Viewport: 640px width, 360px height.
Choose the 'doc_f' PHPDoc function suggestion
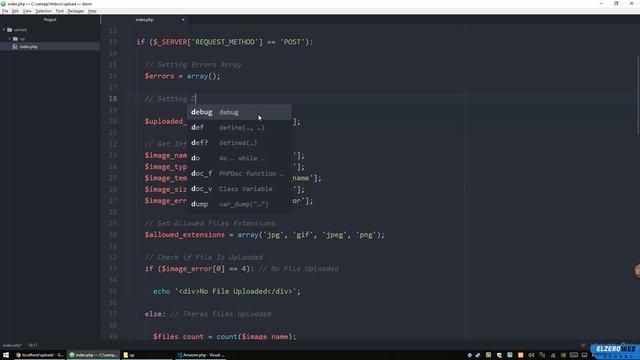239,173
